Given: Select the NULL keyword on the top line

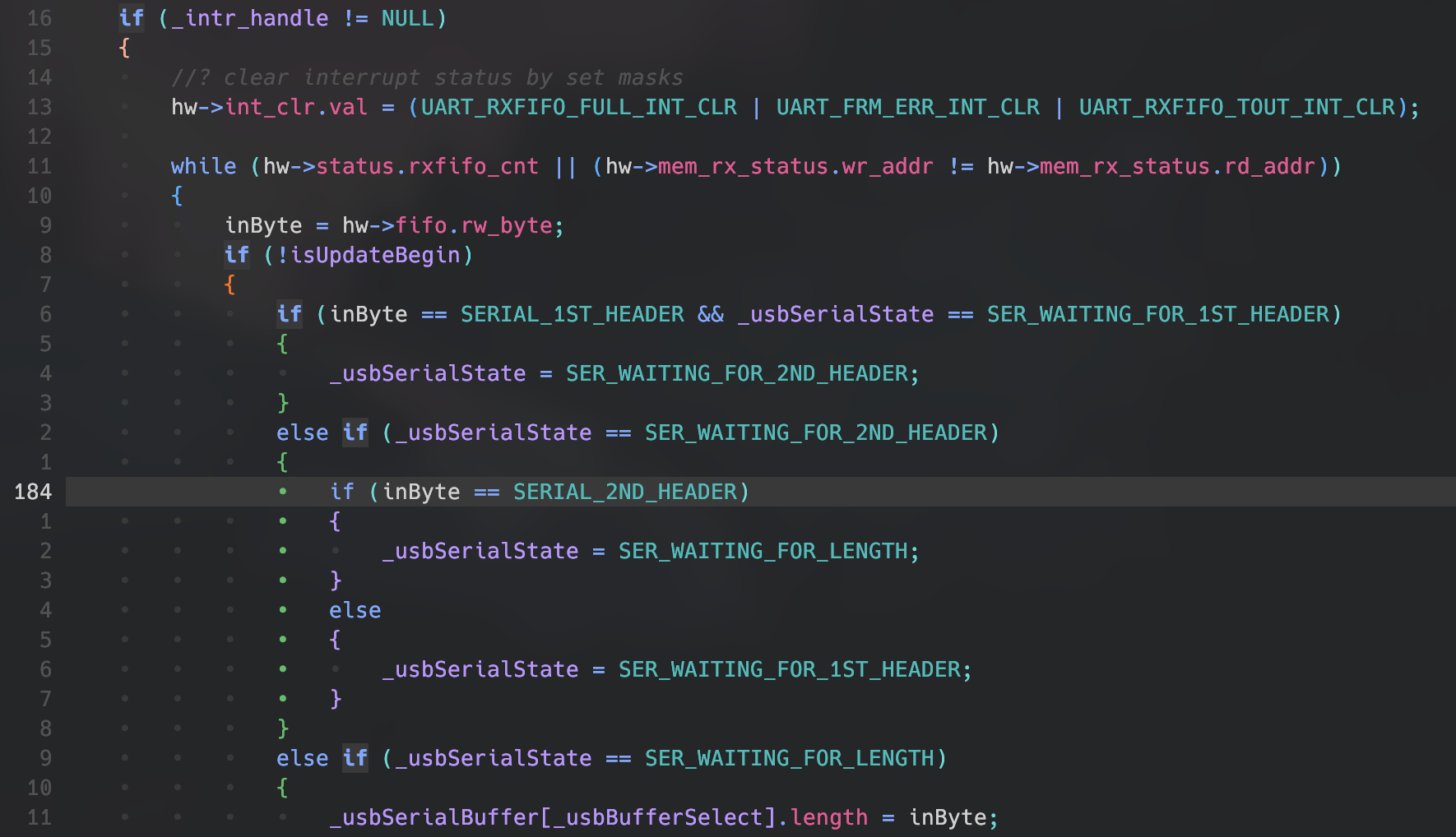Looking at the screenshot, I should (409, 17).
